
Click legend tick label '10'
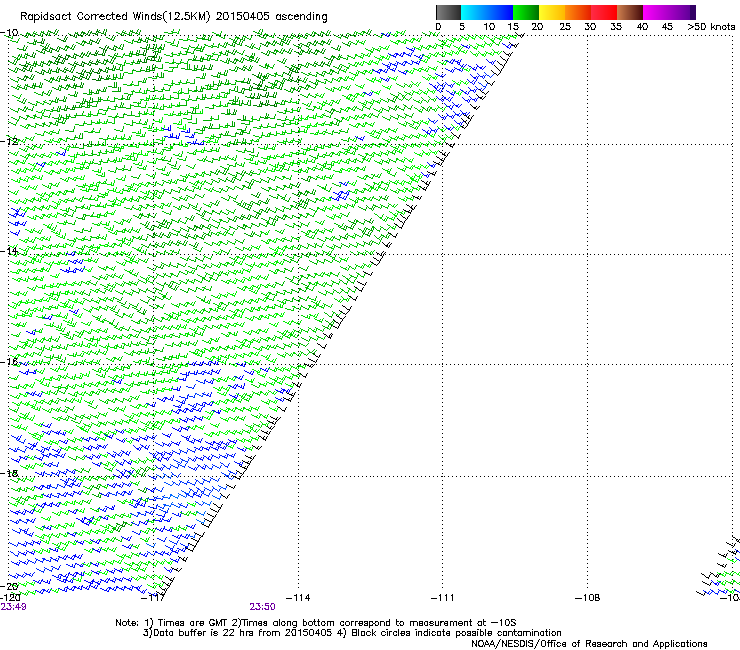(x=489, y=27)
